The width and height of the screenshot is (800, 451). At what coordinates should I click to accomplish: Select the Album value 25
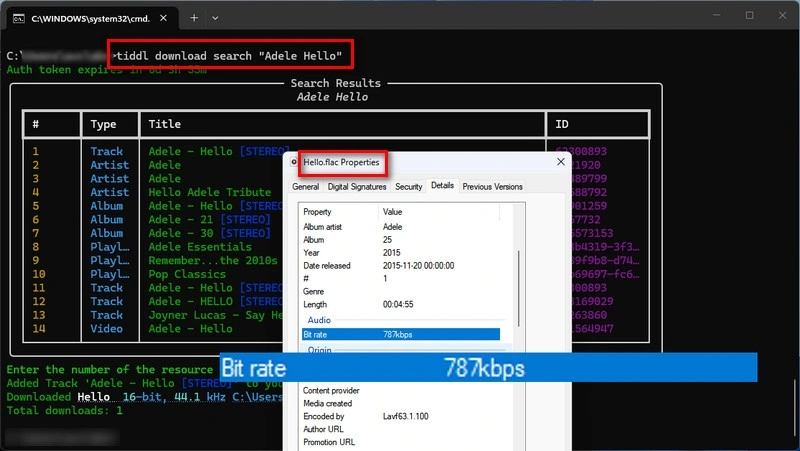point(387,240)
